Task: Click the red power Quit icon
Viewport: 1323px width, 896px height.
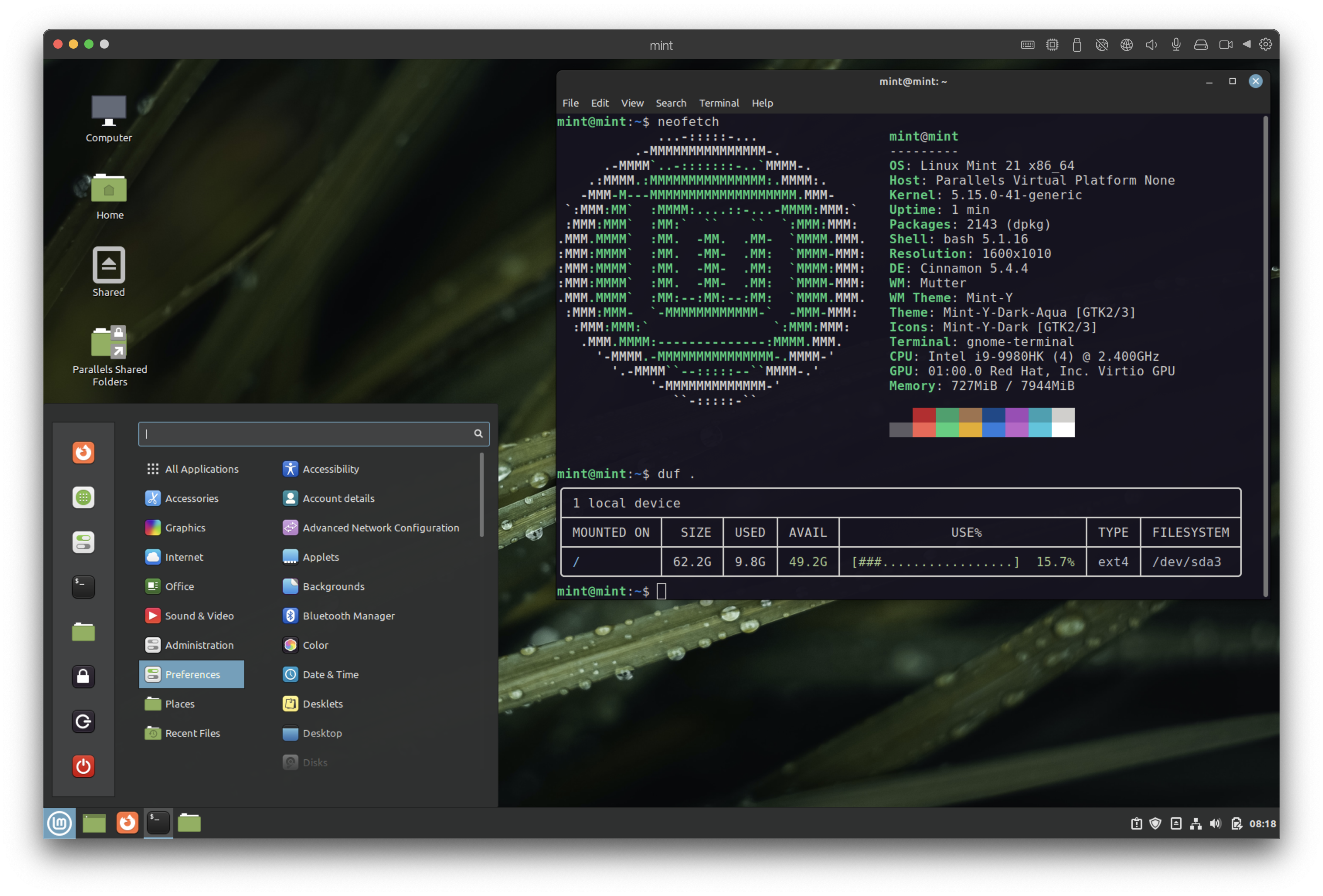Action: tap(83, 766)
